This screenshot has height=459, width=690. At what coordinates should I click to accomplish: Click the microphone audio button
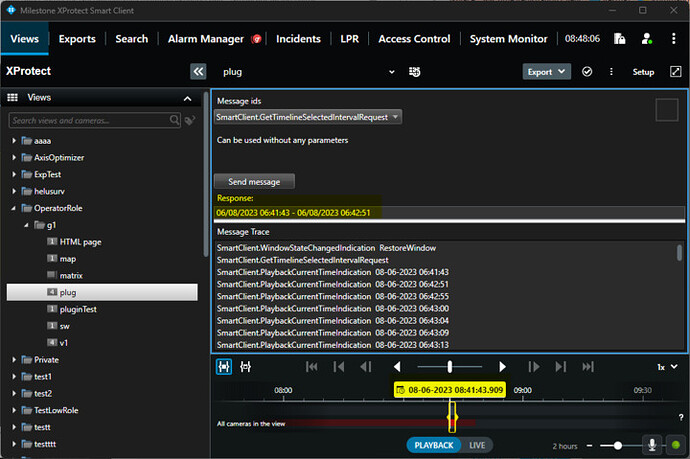pyautogui.click(x=652, y=445)
